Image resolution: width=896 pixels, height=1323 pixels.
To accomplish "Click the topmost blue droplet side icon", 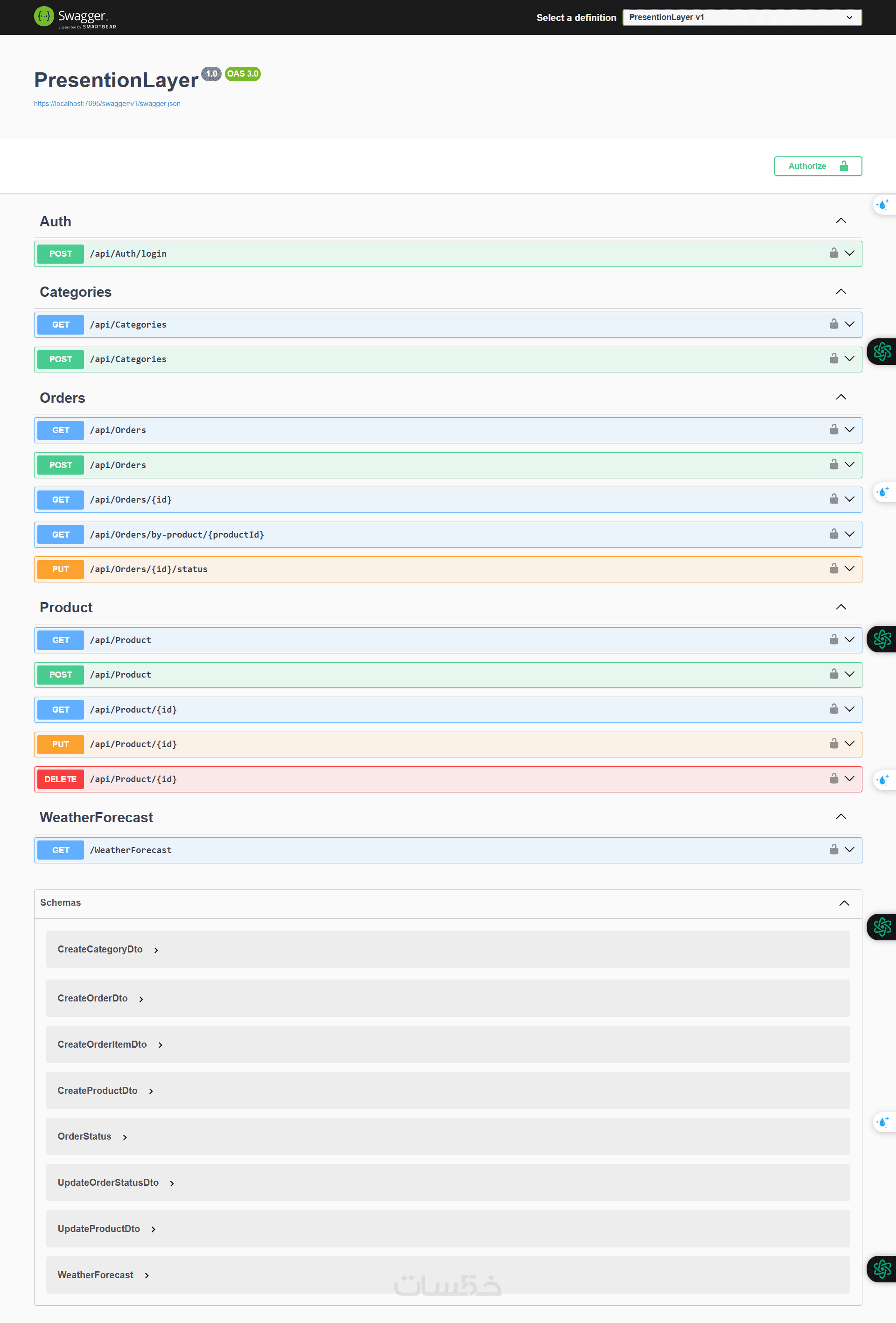I will click(883, 205).
